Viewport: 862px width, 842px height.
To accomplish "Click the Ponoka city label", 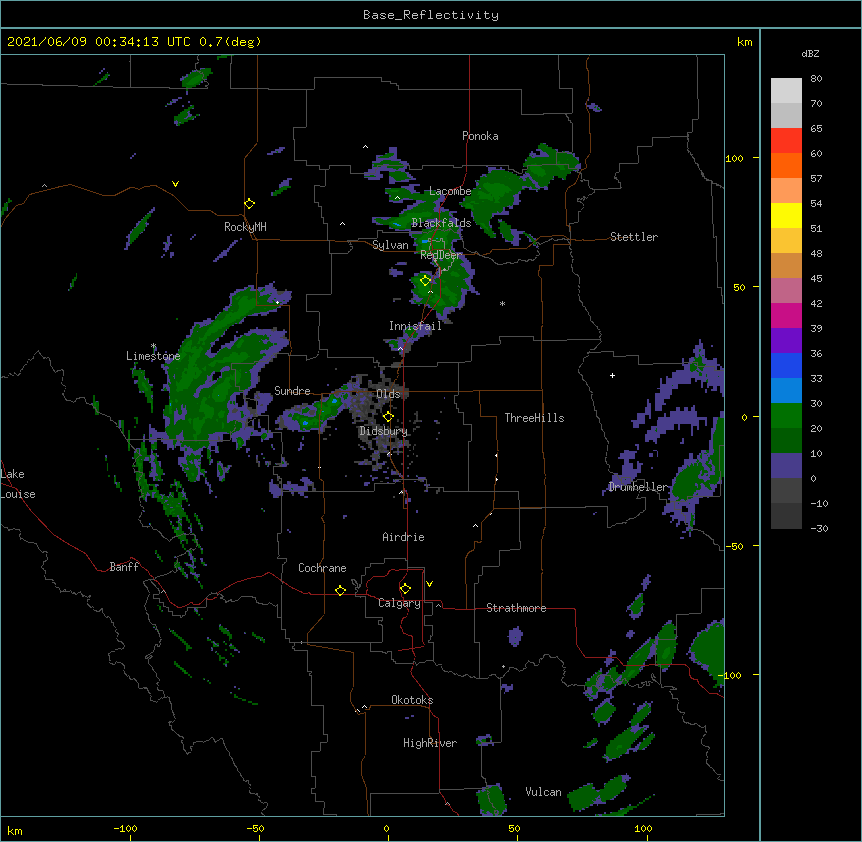I will (480, 136).
